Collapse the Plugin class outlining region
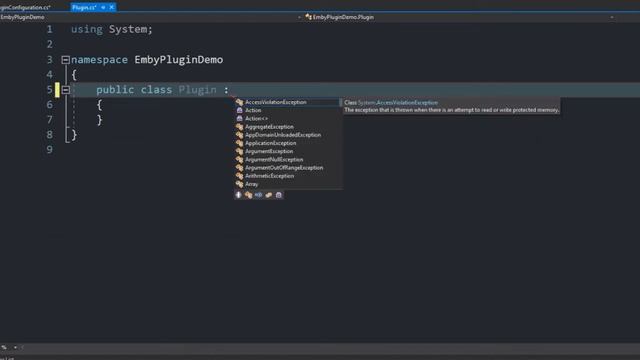Image resolution: width=640 pixels, height=360 pixels. pos(65,90)
